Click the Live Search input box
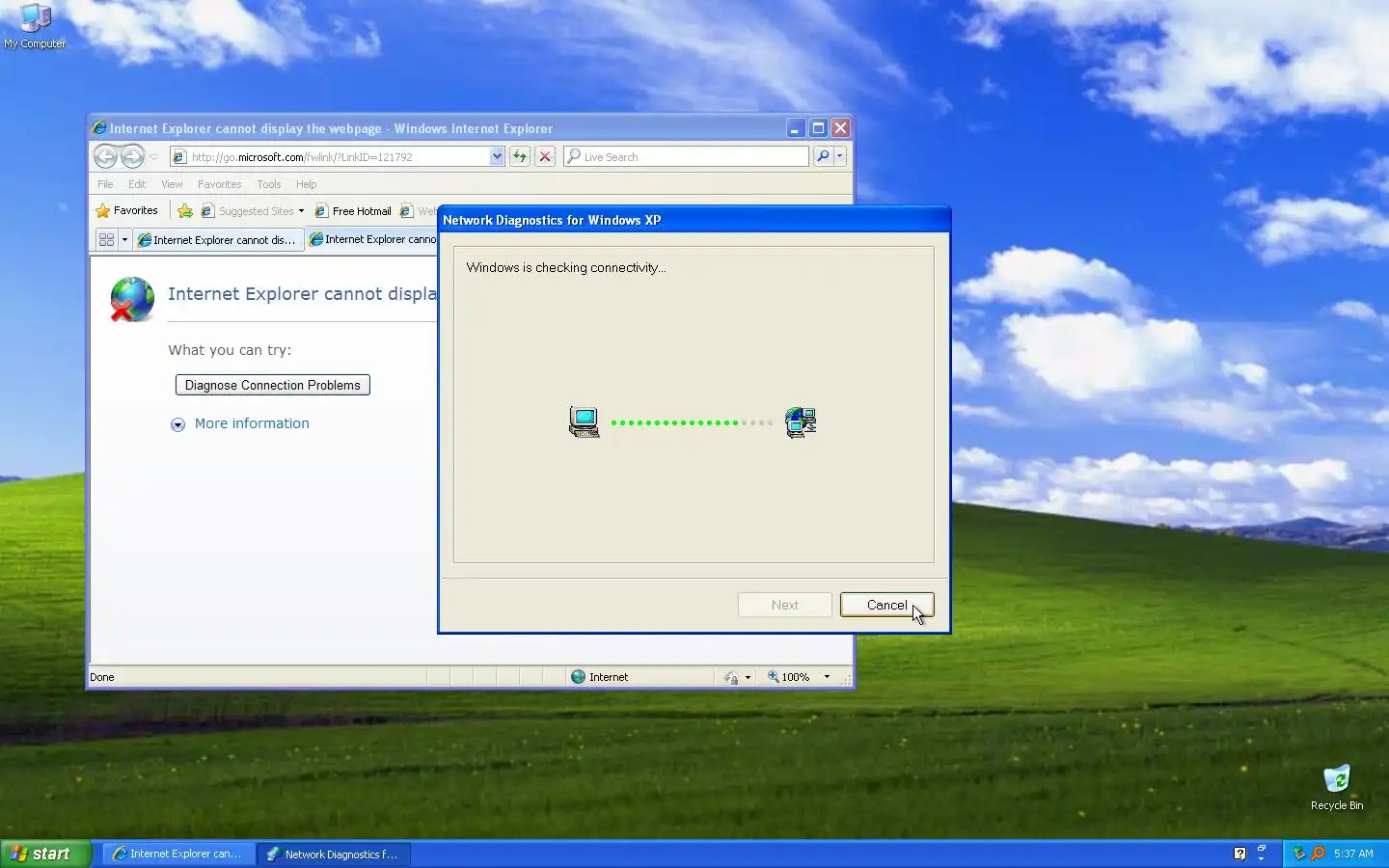Screen dimensions: 1389x868 (x=686, y=156)
